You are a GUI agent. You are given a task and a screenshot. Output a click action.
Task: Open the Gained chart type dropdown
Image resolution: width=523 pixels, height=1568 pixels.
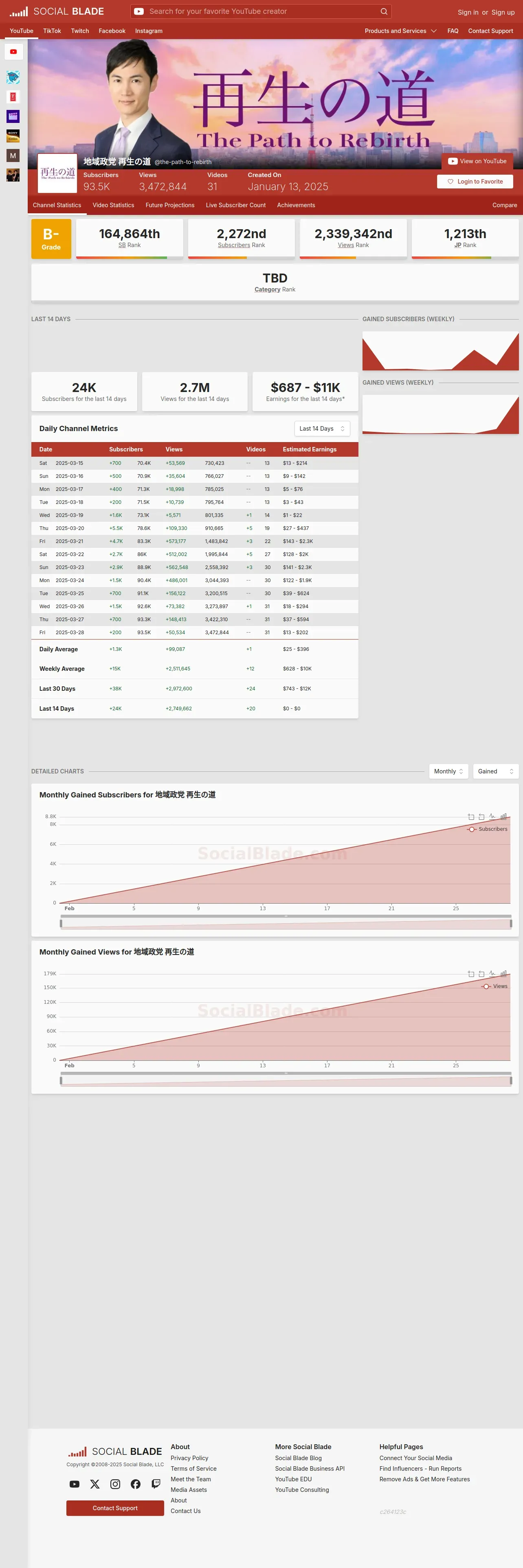point(496,771)
